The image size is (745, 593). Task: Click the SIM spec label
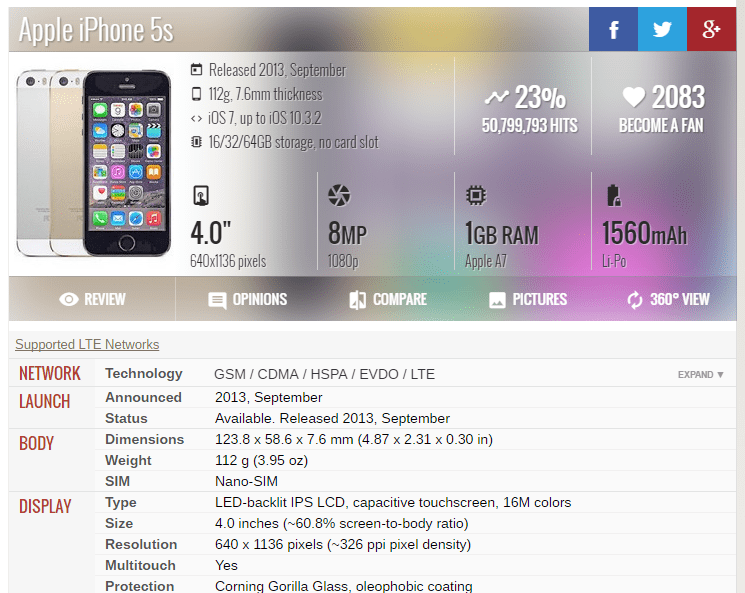point(117,481)
